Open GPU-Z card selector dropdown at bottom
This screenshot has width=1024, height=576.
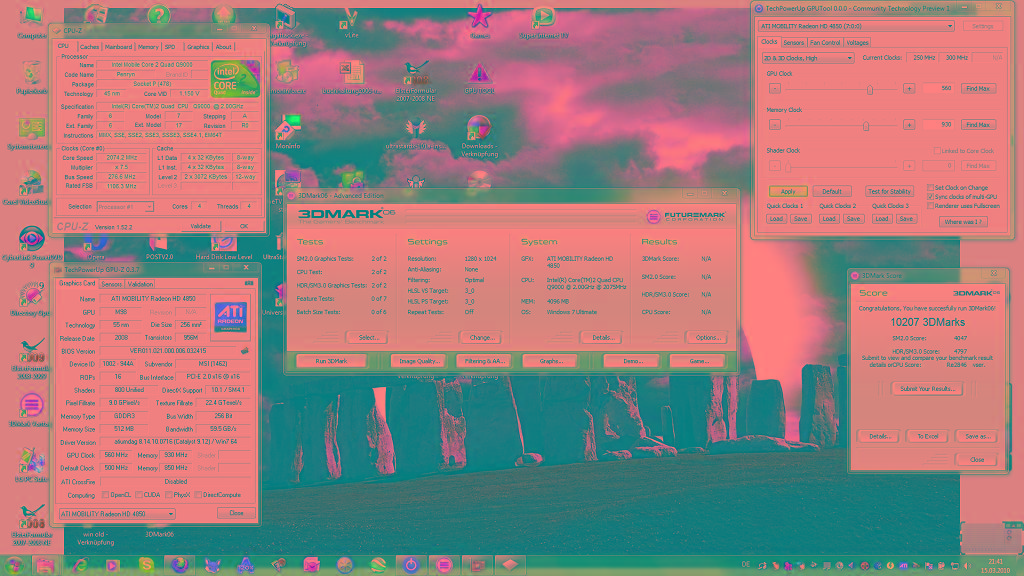click(117, 514)
